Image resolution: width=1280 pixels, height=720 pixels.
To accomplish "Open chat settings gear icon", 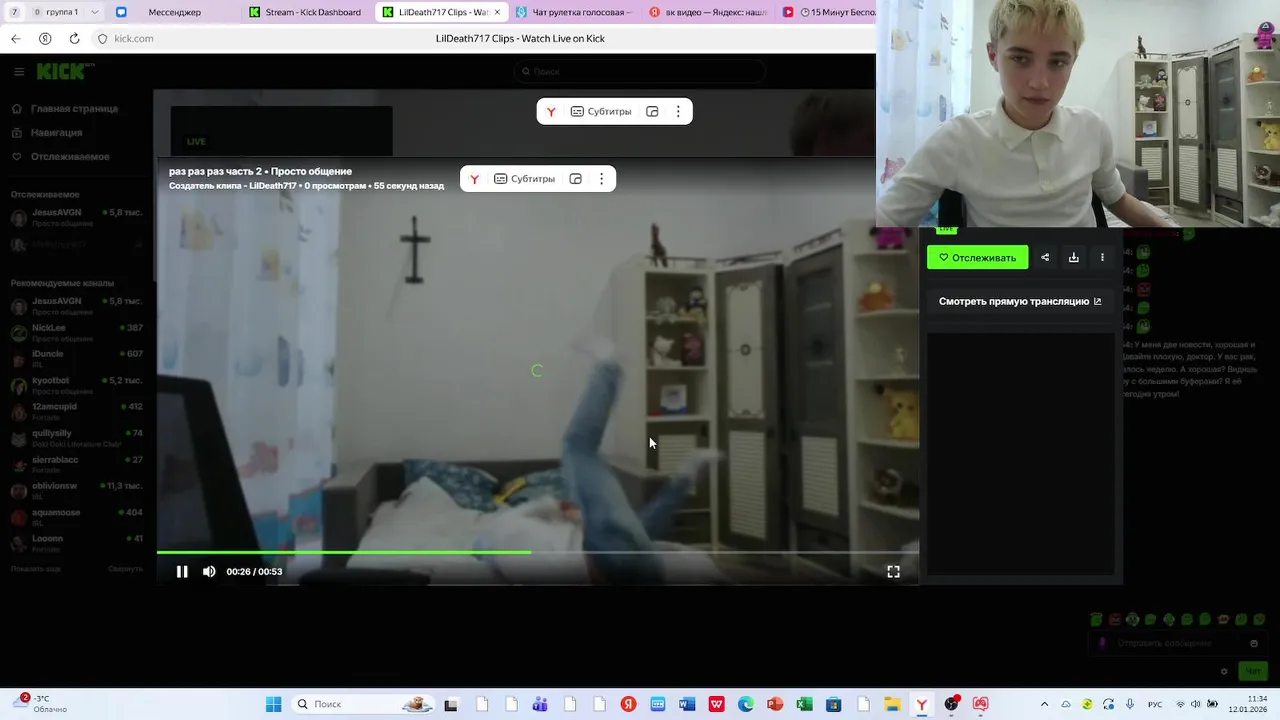I will click(1223, 671).
